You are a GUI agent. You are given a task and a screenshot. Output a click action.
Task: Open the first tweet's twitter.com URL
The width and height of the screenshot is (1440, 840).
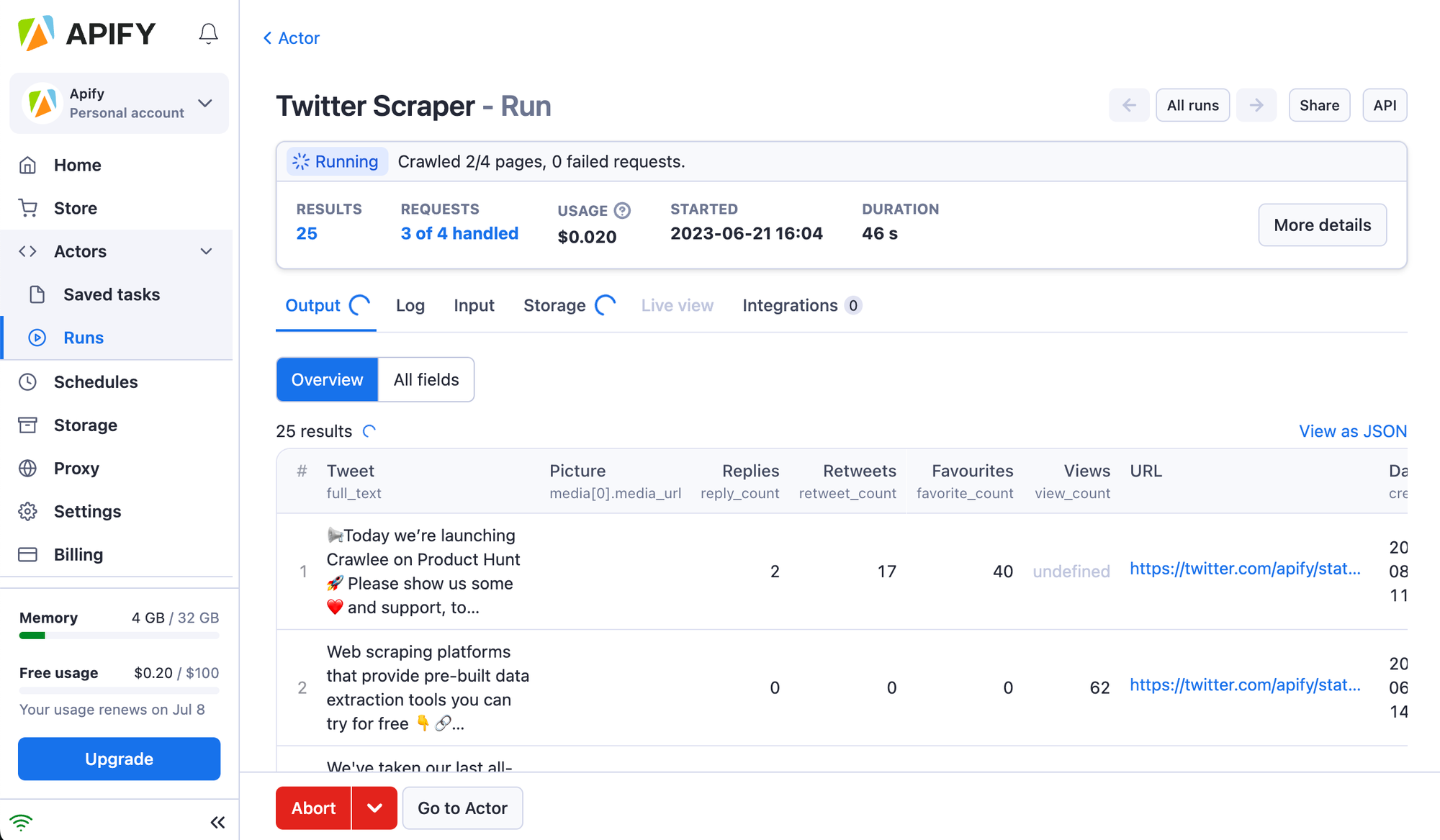pyautogui.click(x=1244, y=569)
